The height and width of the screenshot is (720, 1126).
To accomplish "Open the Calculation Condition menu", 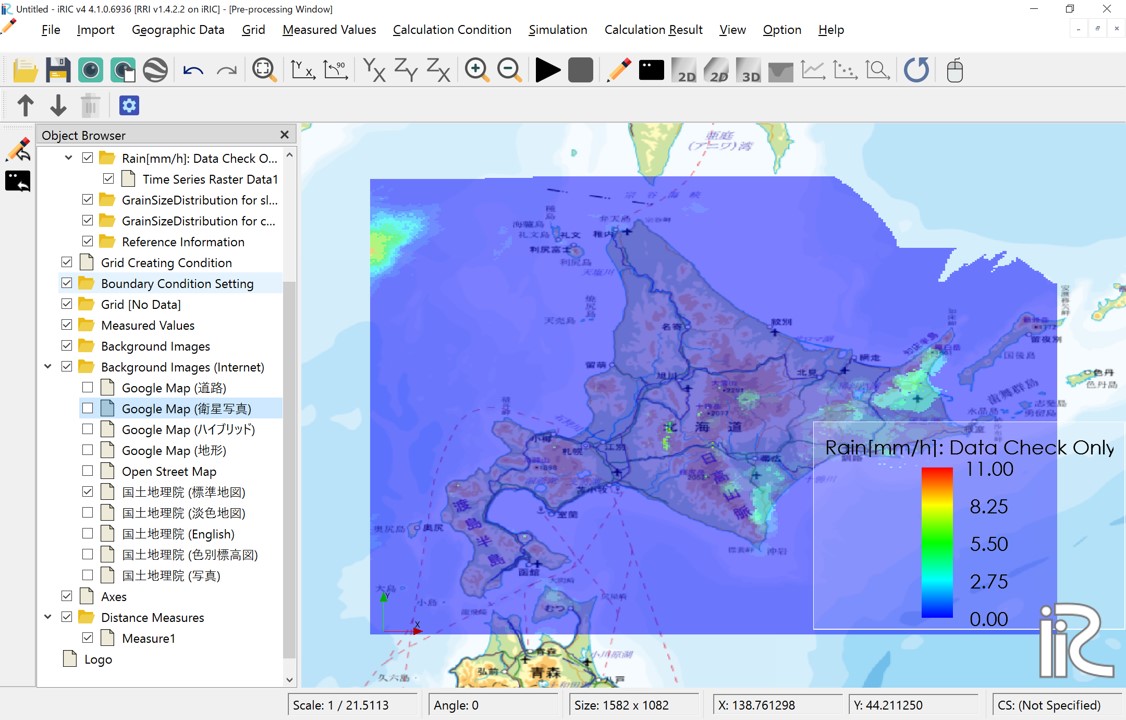I will (452, 30).
